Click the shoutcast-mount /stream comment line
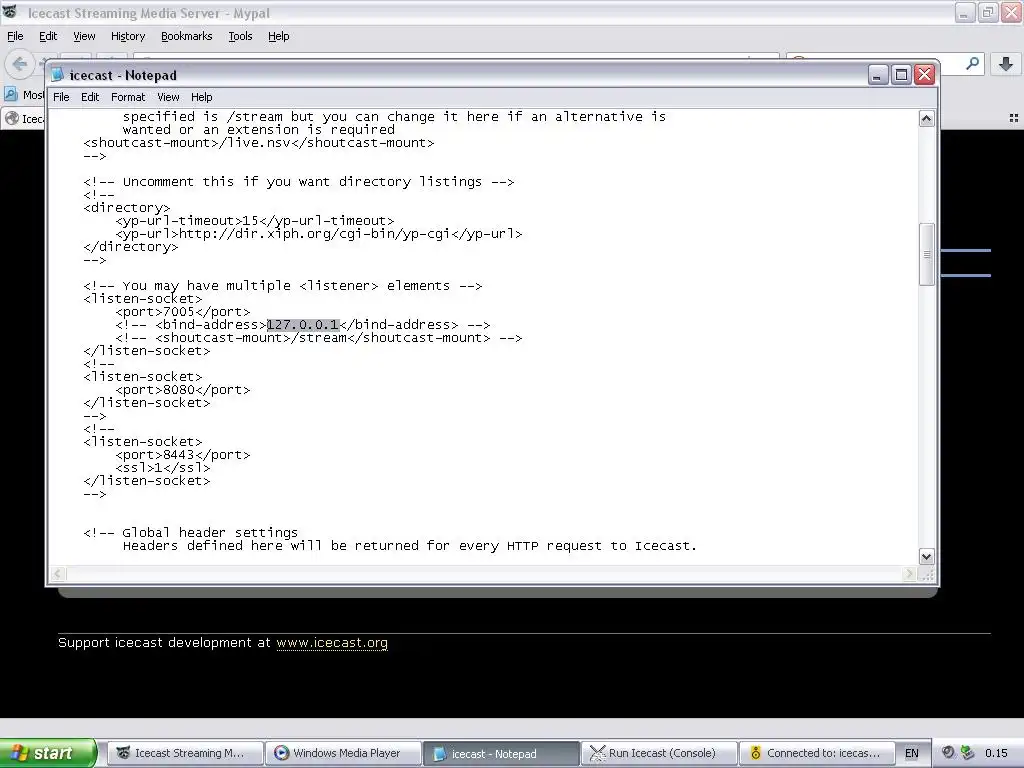 (x=319, y=338)
